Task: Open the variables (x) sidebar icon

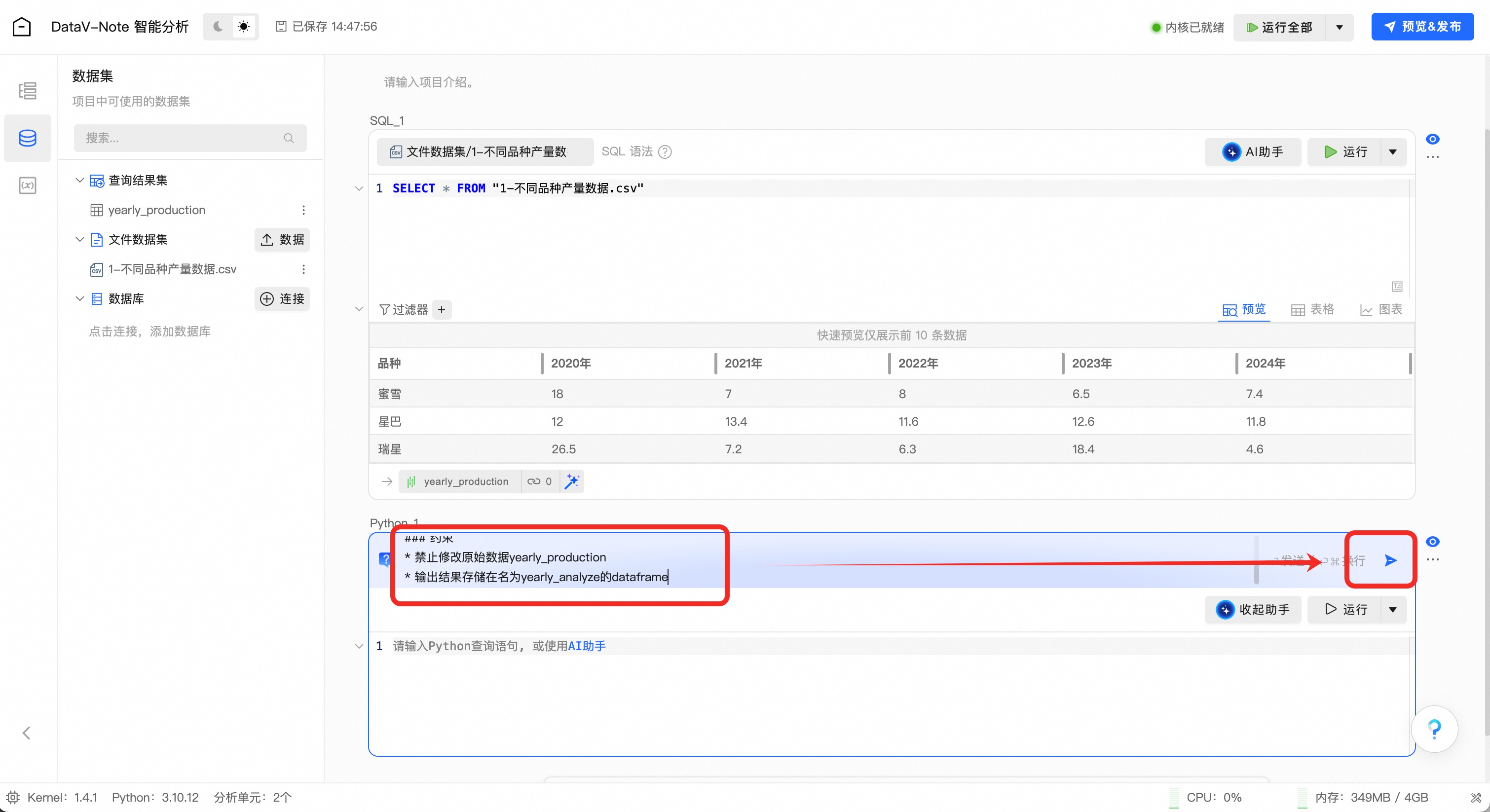Action: pyautogui.click(x=27, y=185)
